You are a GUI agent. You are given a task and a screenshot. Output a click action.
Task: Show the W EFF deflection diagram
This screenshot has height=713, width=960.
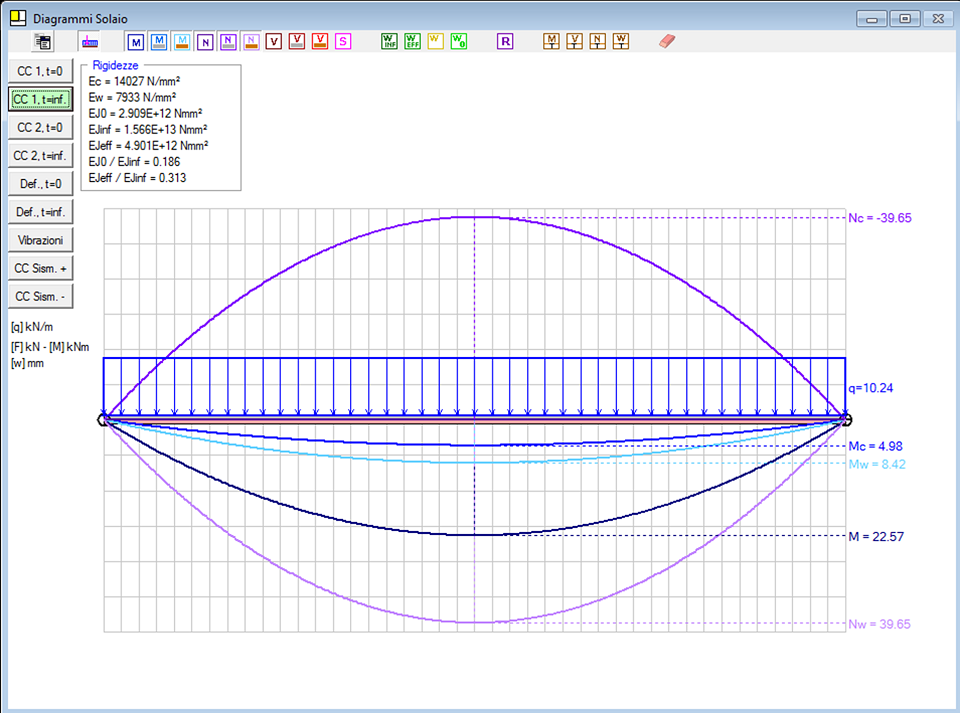412,41
